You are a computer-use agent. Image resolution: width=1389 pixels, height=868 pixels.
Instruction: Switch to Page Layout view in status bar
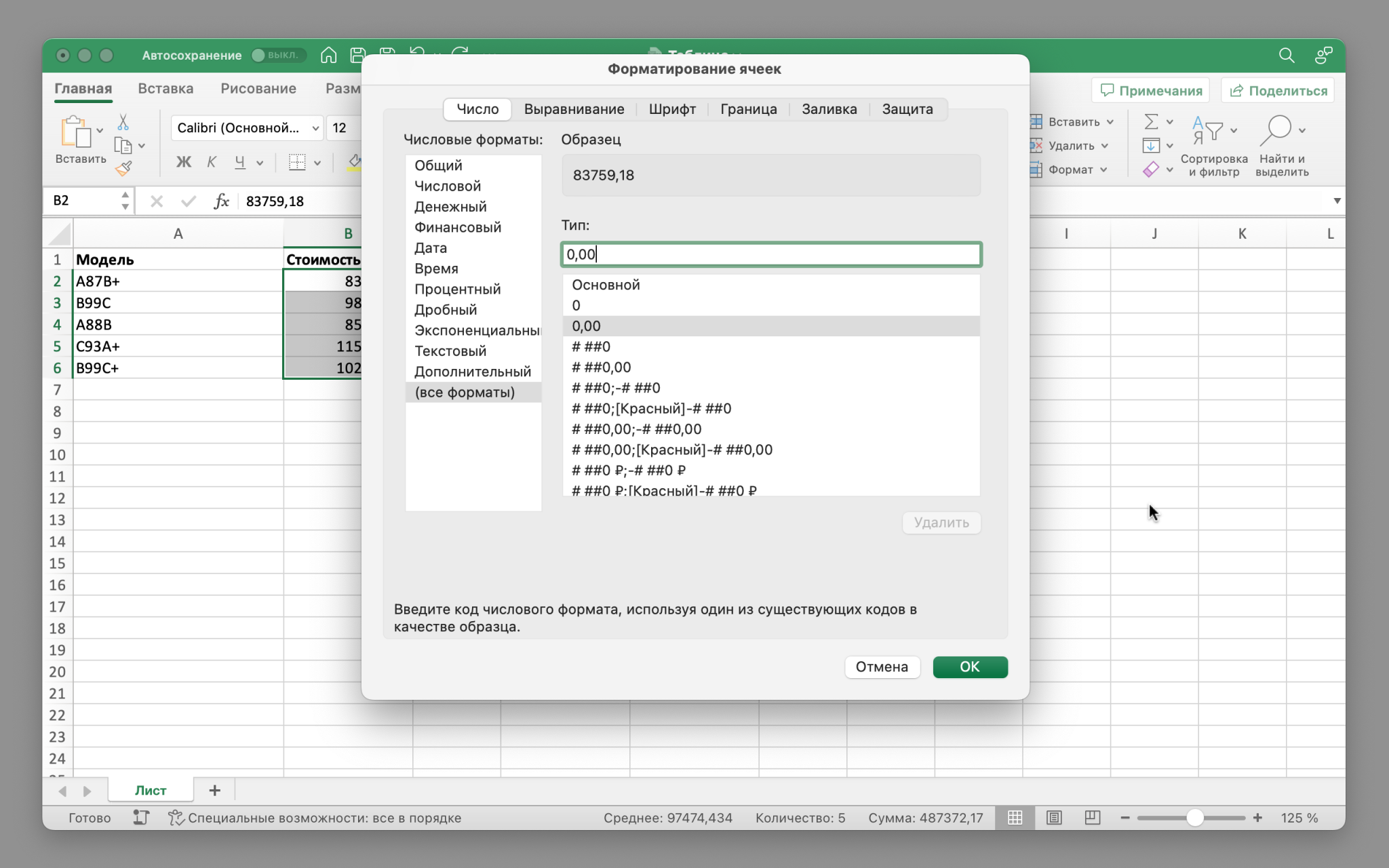1054,818
